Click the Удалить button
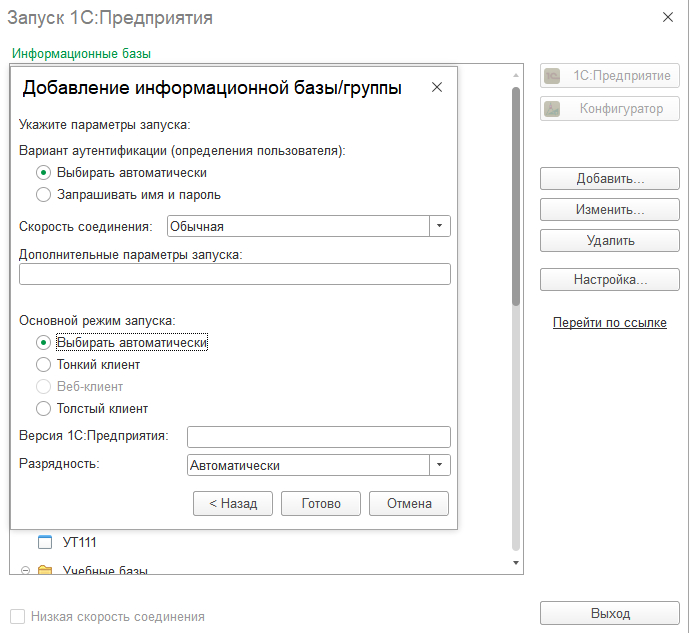This screenshot has height=633, width=689. 610,240
